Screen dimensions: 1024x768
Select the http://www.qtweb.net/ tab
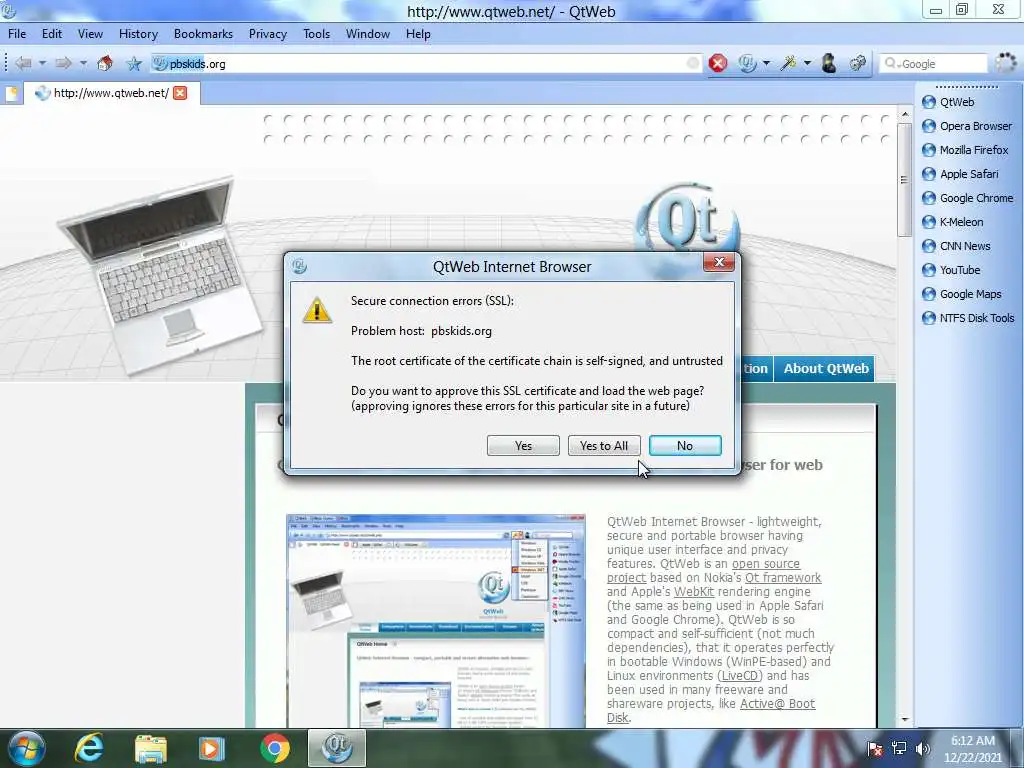(x=111, y=93)
